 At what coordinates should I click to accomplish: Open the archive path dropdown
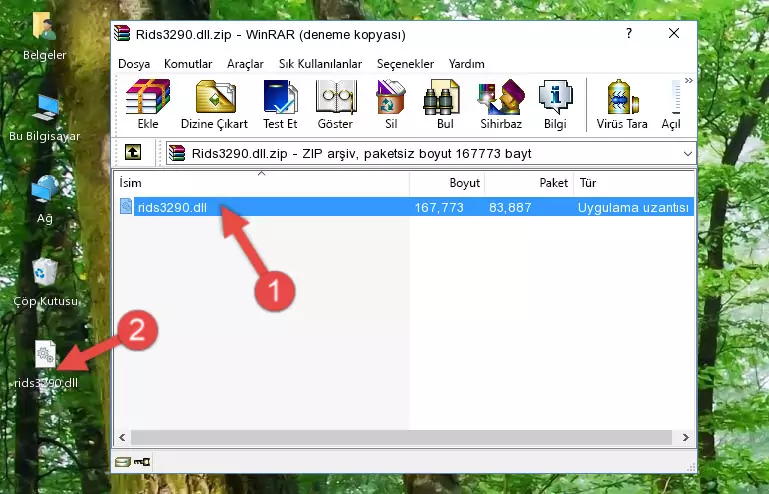click(x=688, y=154)
